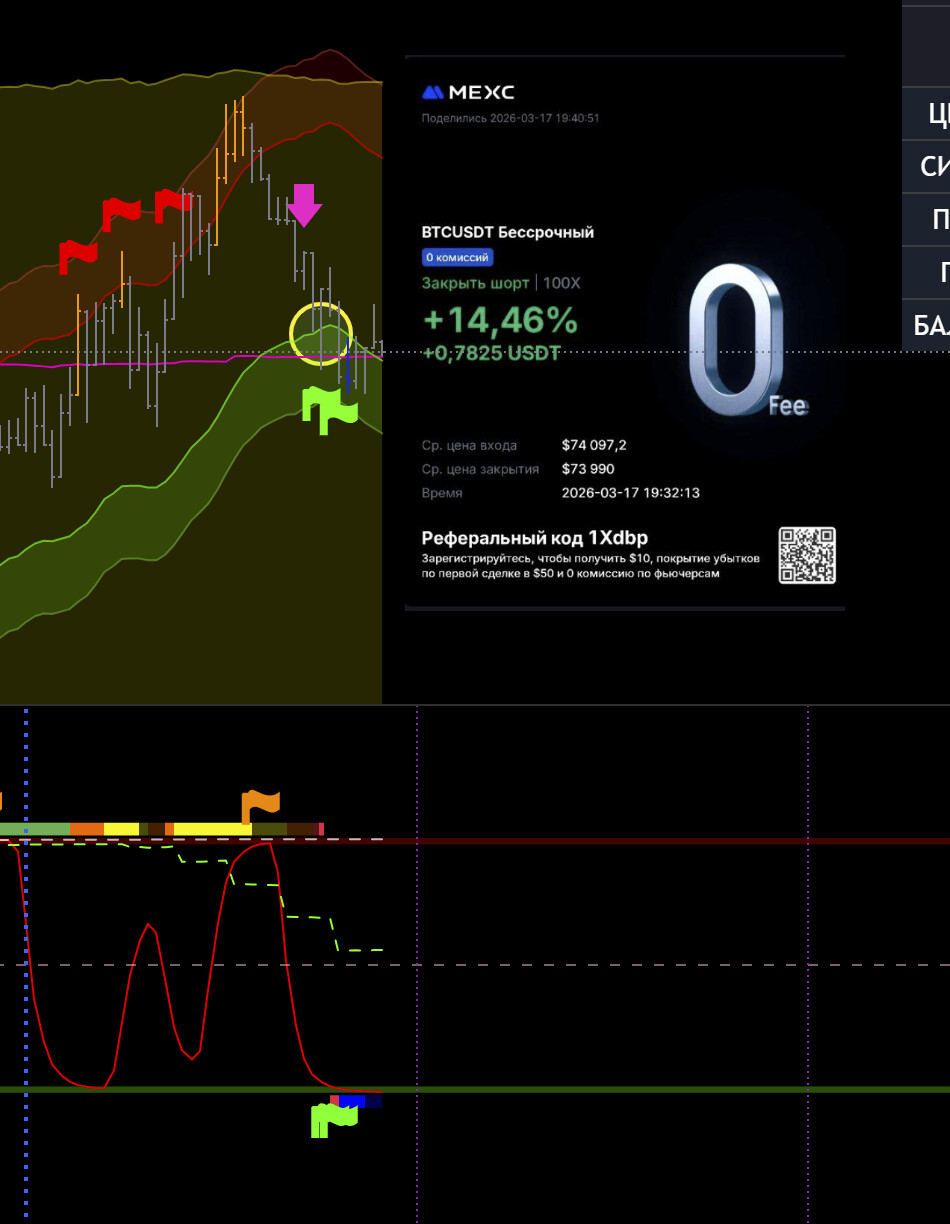This screenshot has height=1224, width=950.
Task: Click the blue dotted vertical line marker
Action: click(x=26, y=960)
